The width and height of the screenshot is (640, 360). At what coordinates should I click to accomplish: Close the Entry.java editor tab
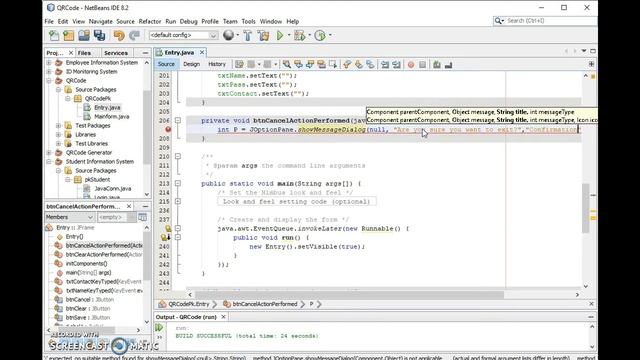click(202, 53)
